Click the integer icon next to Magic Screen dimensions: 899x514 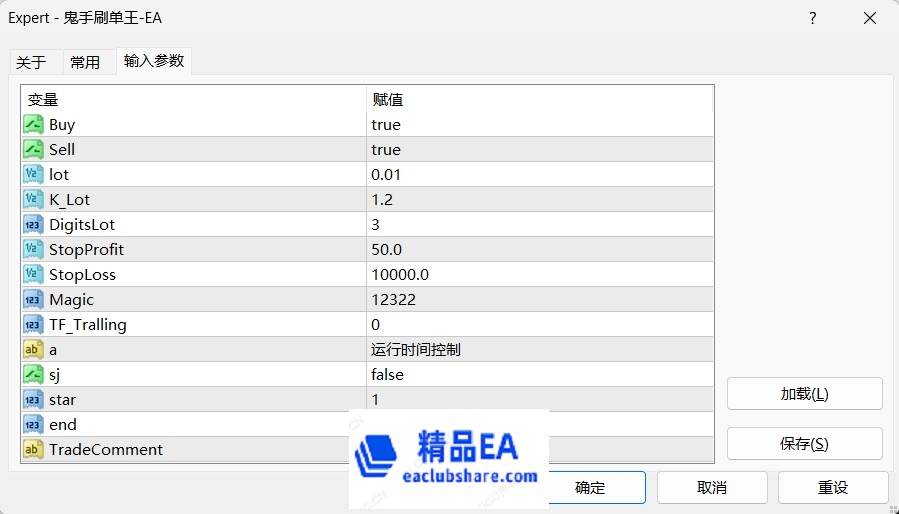(x=33, y=300)
